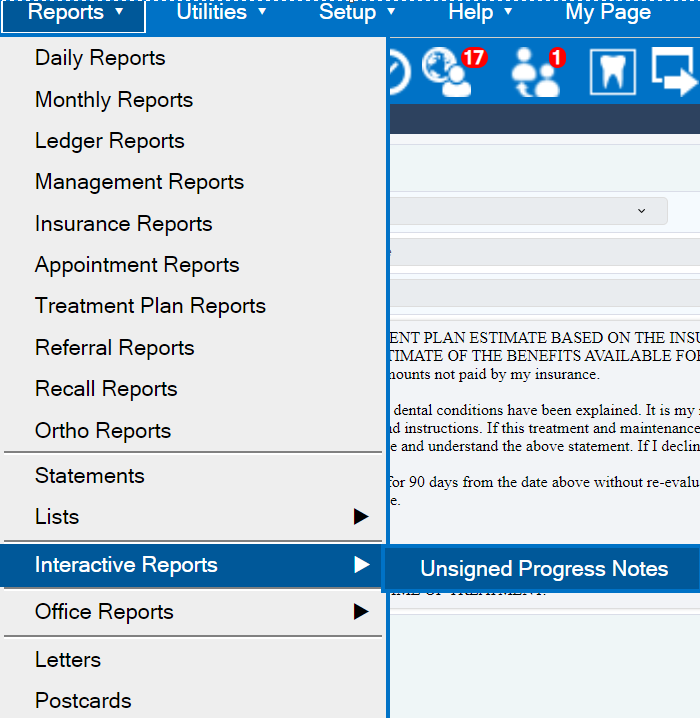Click the Setup dropdown arrow
This screenshot has height=718, width=700.
click(391, 11)
